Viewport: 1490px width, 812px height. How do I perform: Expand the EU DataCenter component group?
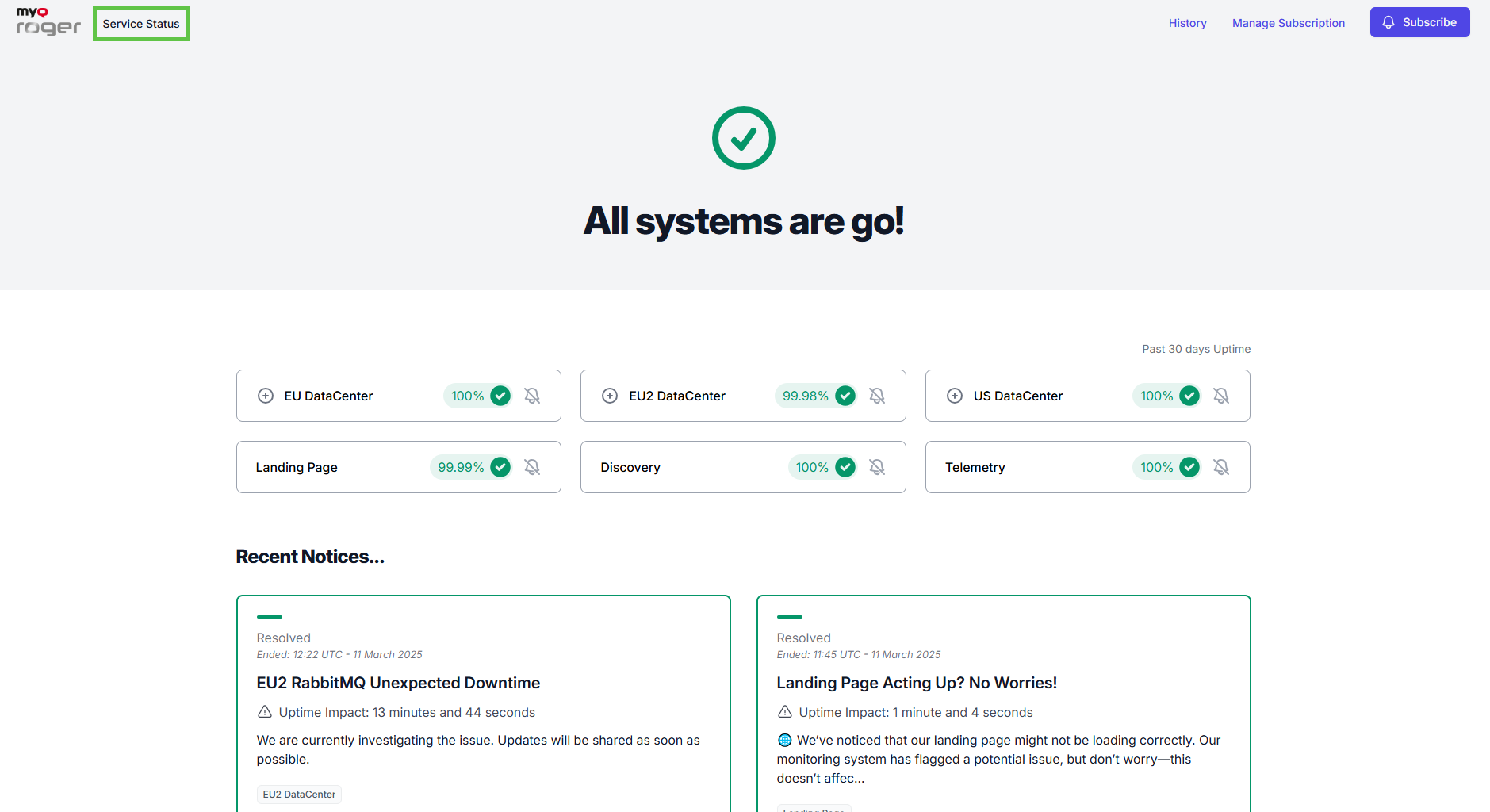[266, 396]
